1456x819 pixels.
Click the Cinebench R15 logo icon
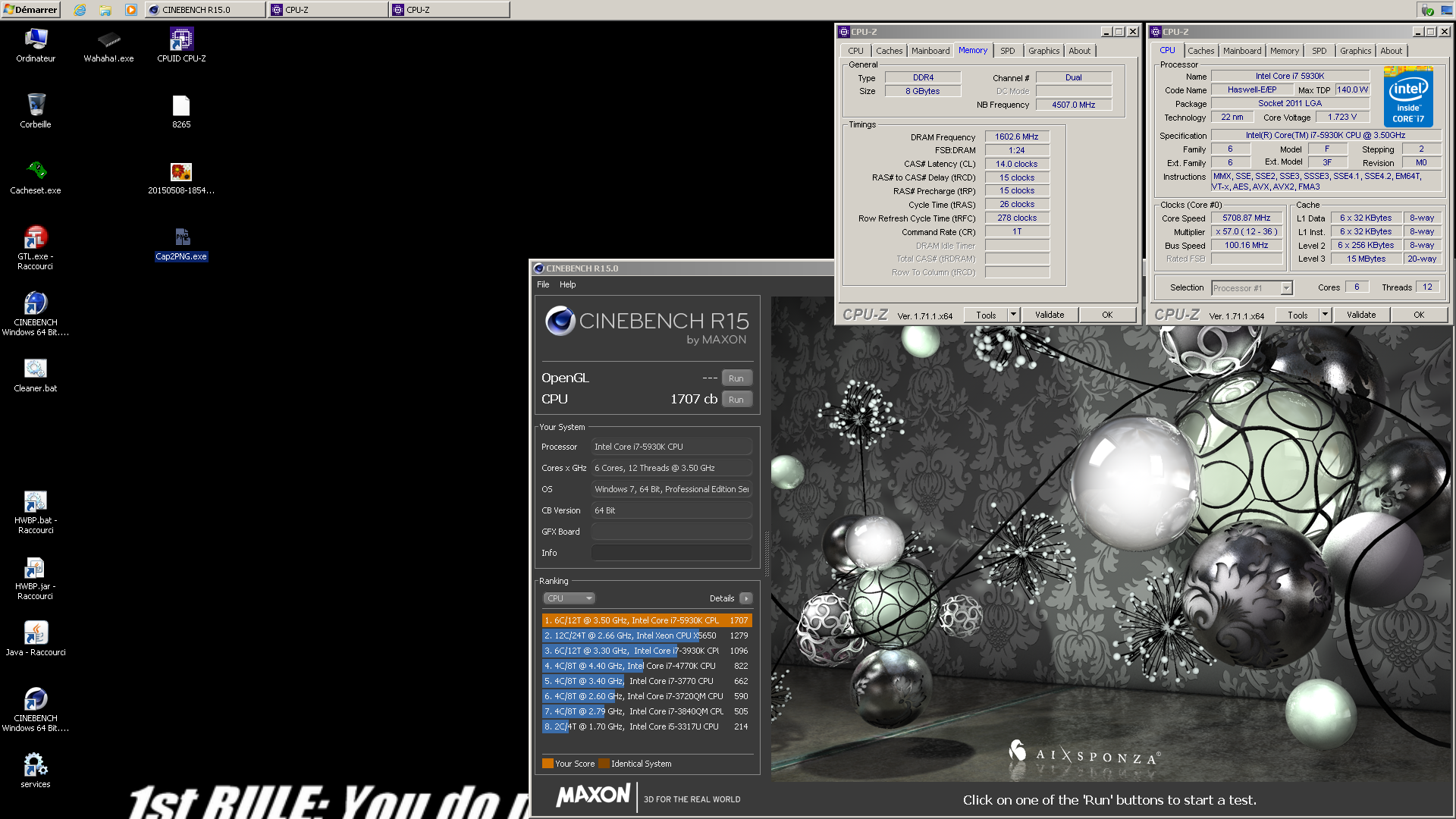tap(560, 321)
